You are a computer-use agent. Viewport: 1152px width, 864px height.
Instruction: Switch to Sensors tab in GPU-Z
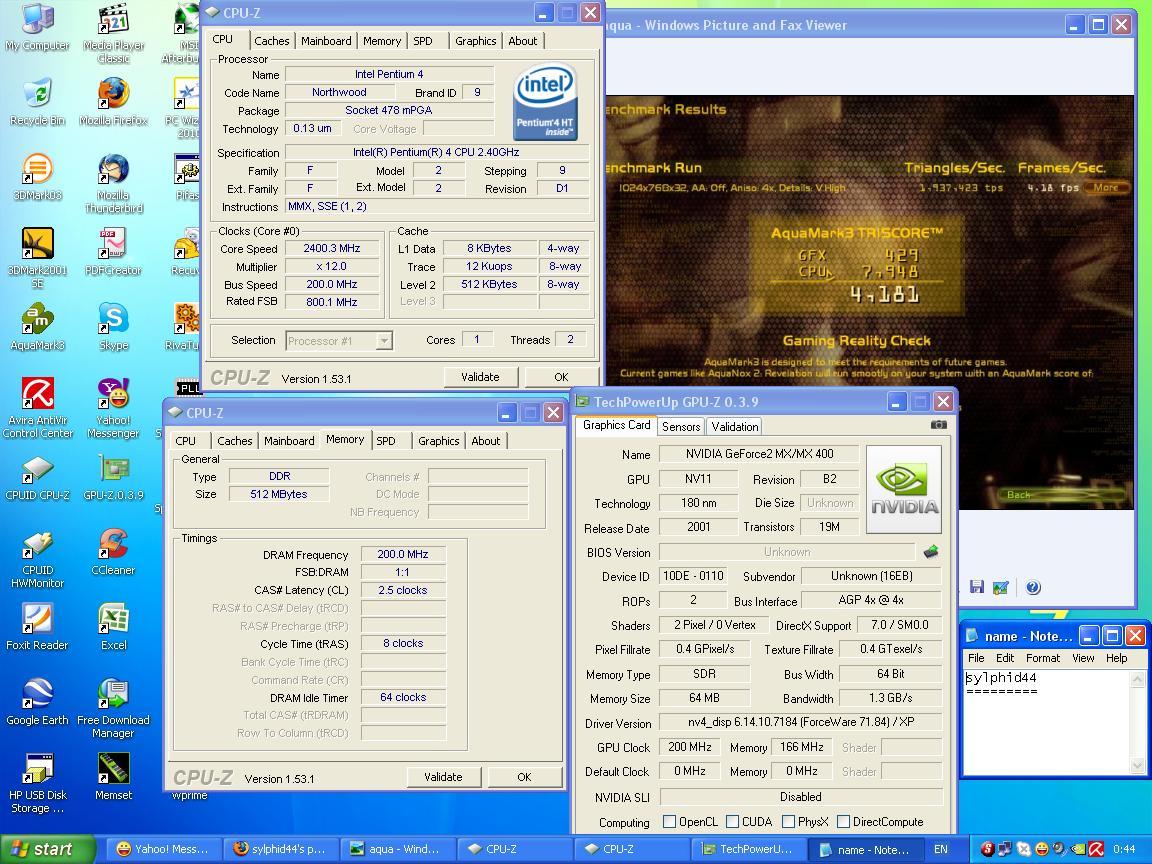(x=681, y=426)
